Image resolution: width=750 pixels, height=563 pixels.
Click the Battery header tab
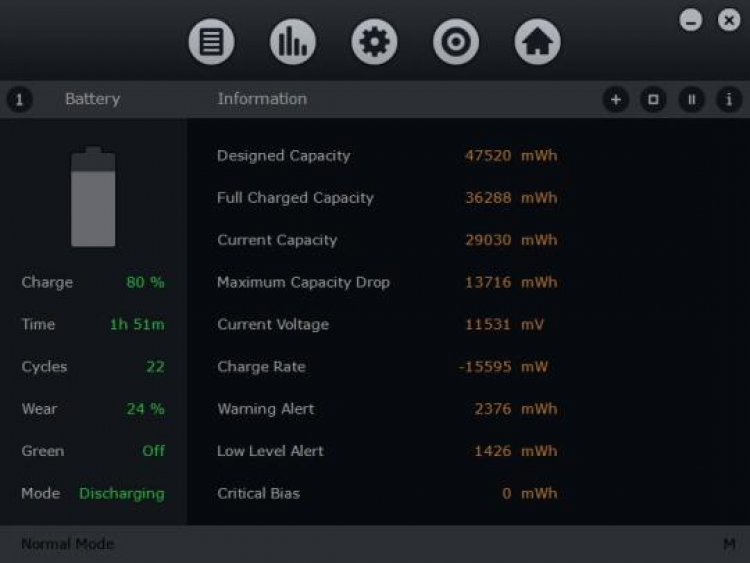point(92,99)
